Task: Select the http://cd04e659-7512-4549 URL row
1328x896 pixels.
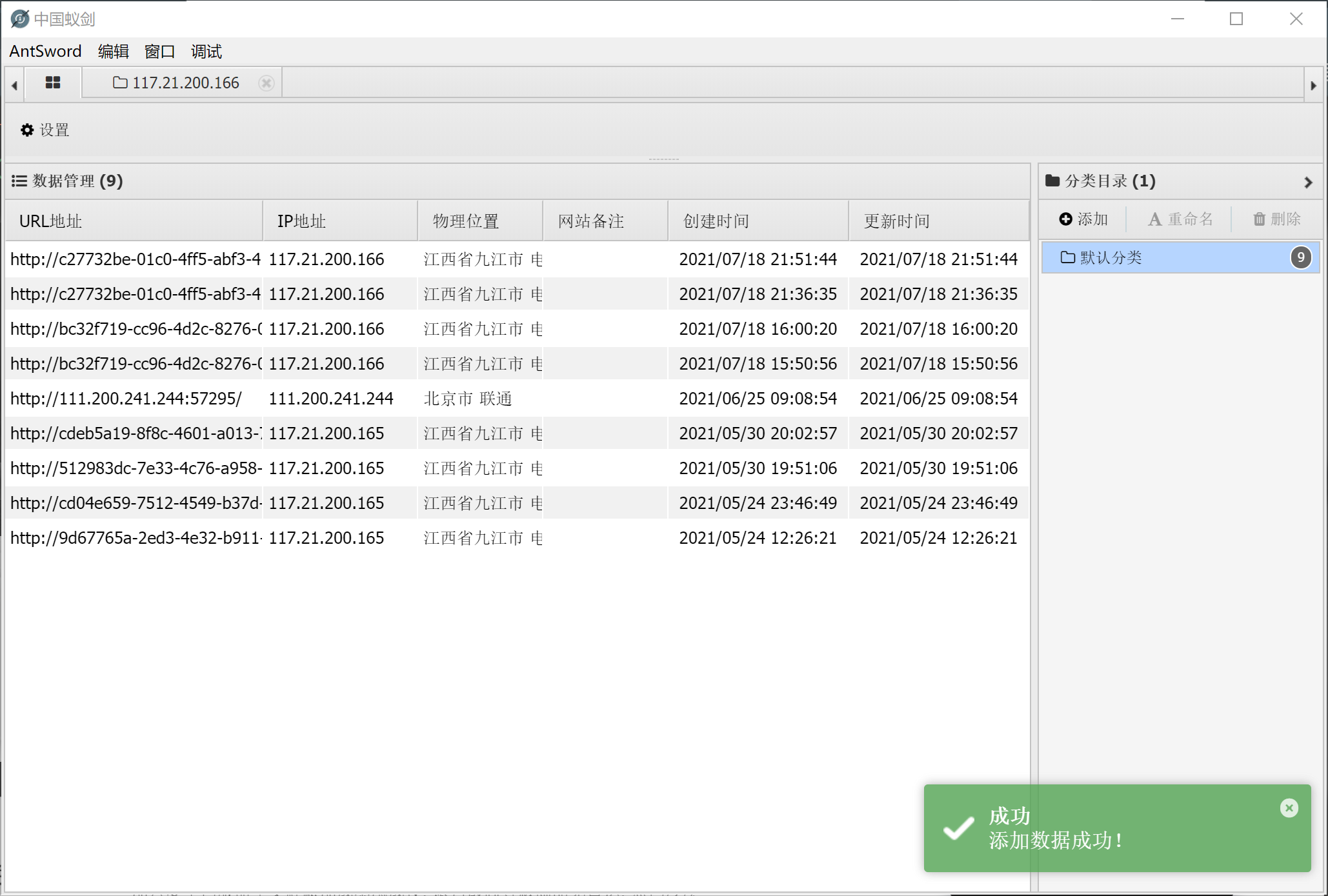Action: click(x=518, y=503)
